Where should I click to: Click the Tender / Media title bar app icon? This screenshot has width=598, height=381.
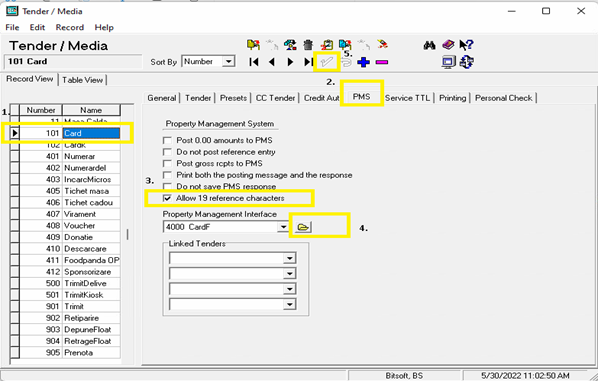(x=12, y=11)
